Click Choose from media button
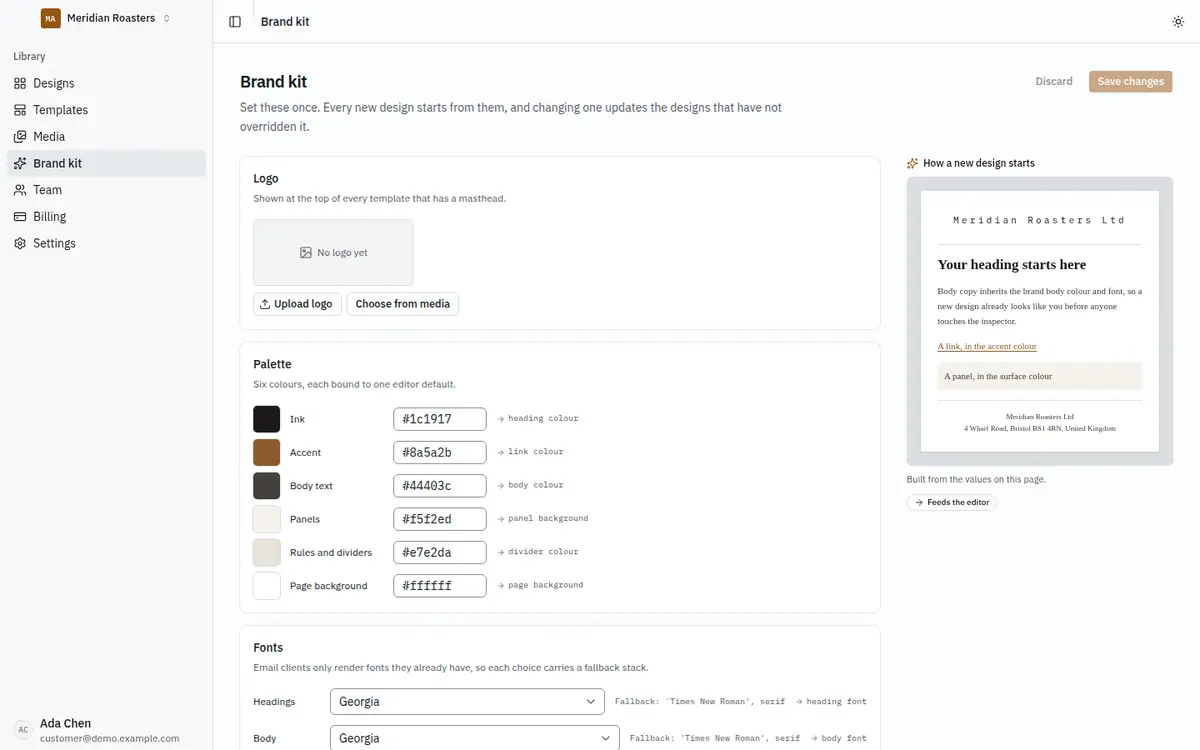 pos(402,304)
